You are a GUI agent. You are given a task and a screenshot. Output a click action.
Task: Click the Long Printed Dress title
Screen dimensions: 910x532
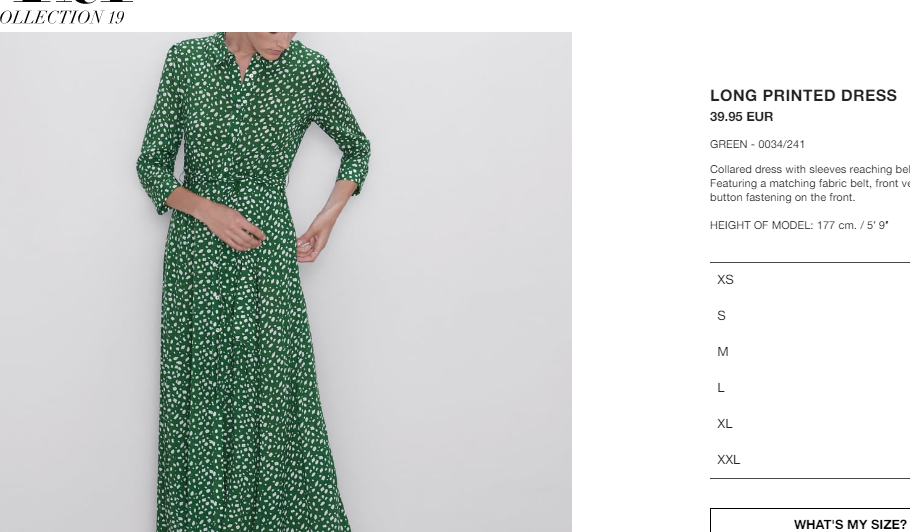pos(803,95)
